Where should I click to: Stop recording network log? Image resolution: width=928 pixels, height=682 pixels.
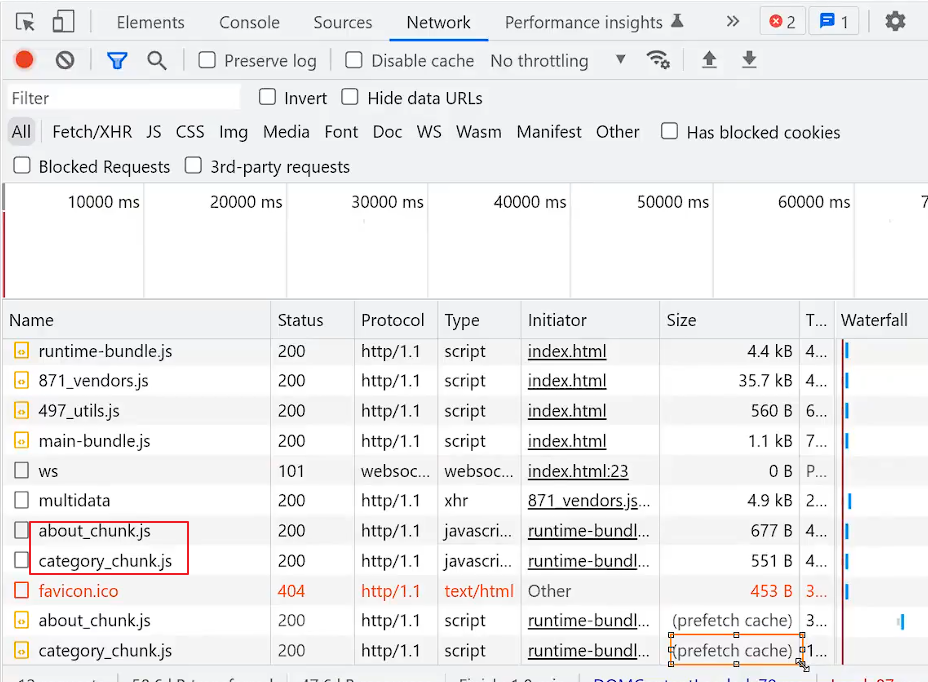(x=25, y=60)
